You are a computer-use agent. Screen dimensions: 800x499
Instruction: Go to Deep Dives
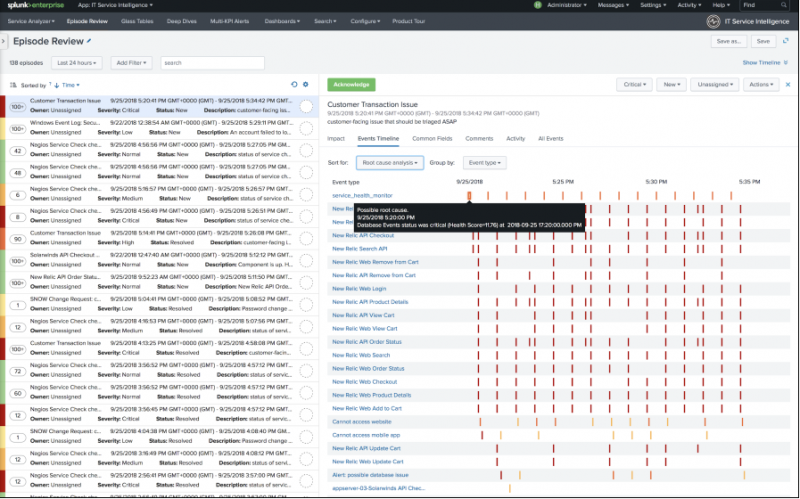pyautogui.click(x=182, y=21)
